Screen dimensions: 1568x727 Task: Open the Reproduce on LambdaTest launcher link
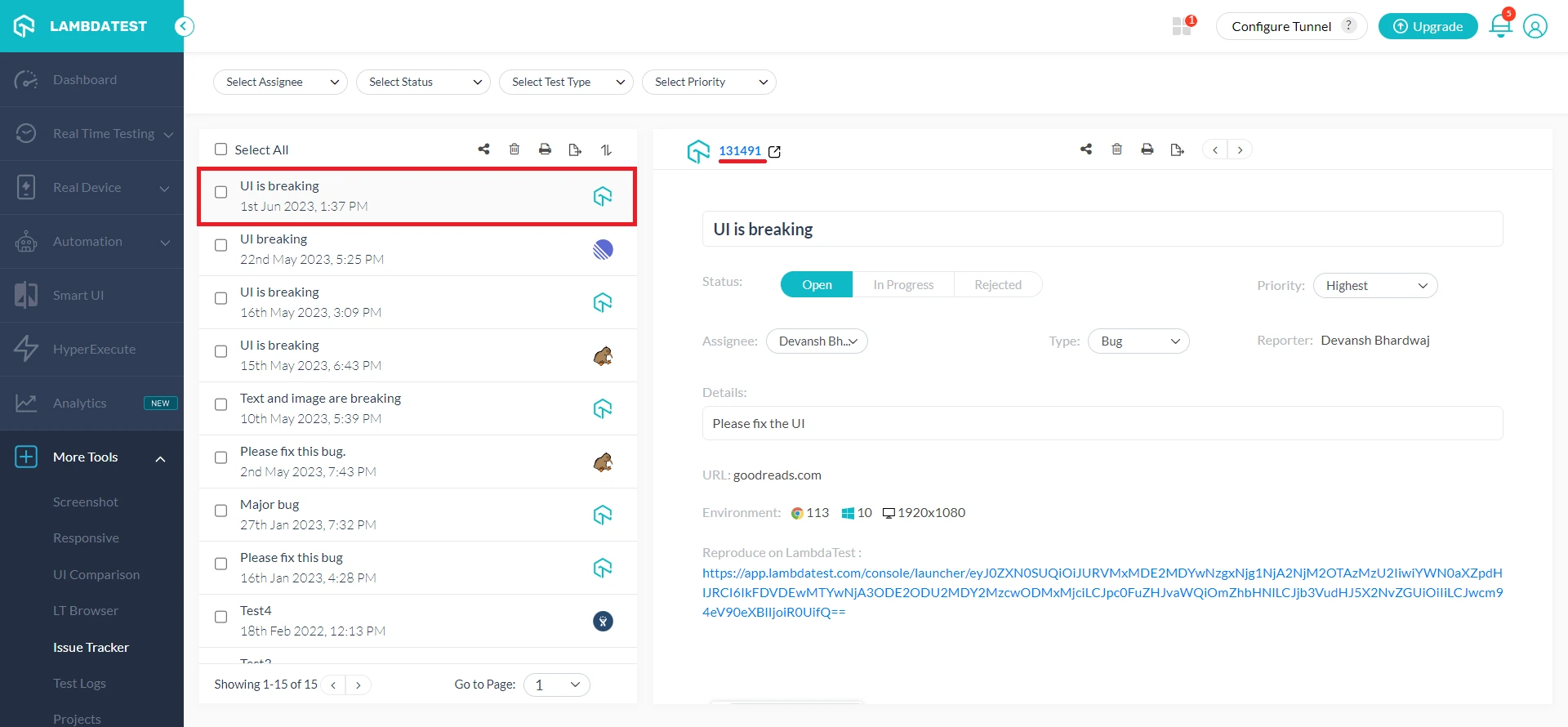(x=1102, y=592)
